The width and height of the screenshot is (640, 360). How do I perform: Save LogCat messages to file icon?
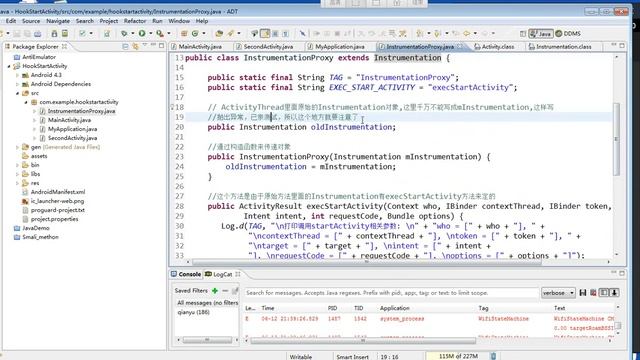coord(583,293)
